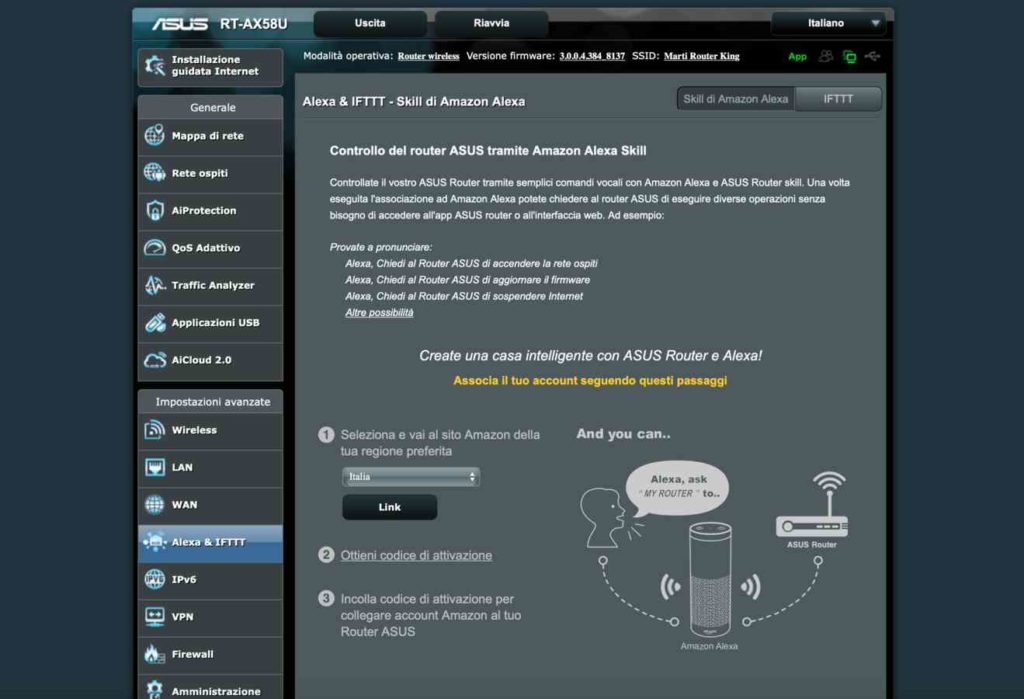The height and width of the screenshot is (699, 1024).
Task: Follow the Altre possibilità link
Action: tap(379, 313)
